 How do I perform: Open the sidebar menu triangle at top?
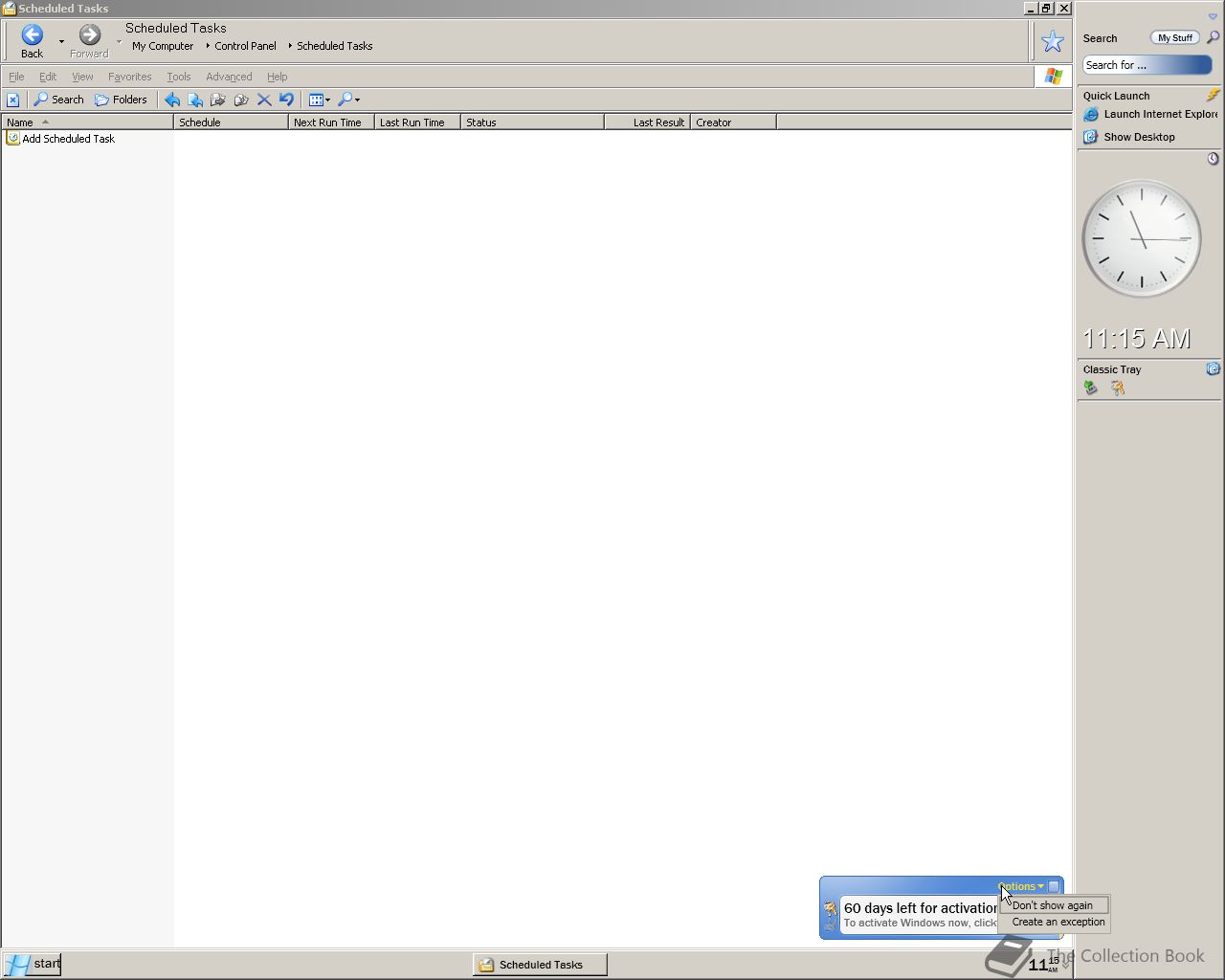pos(1213,16)
